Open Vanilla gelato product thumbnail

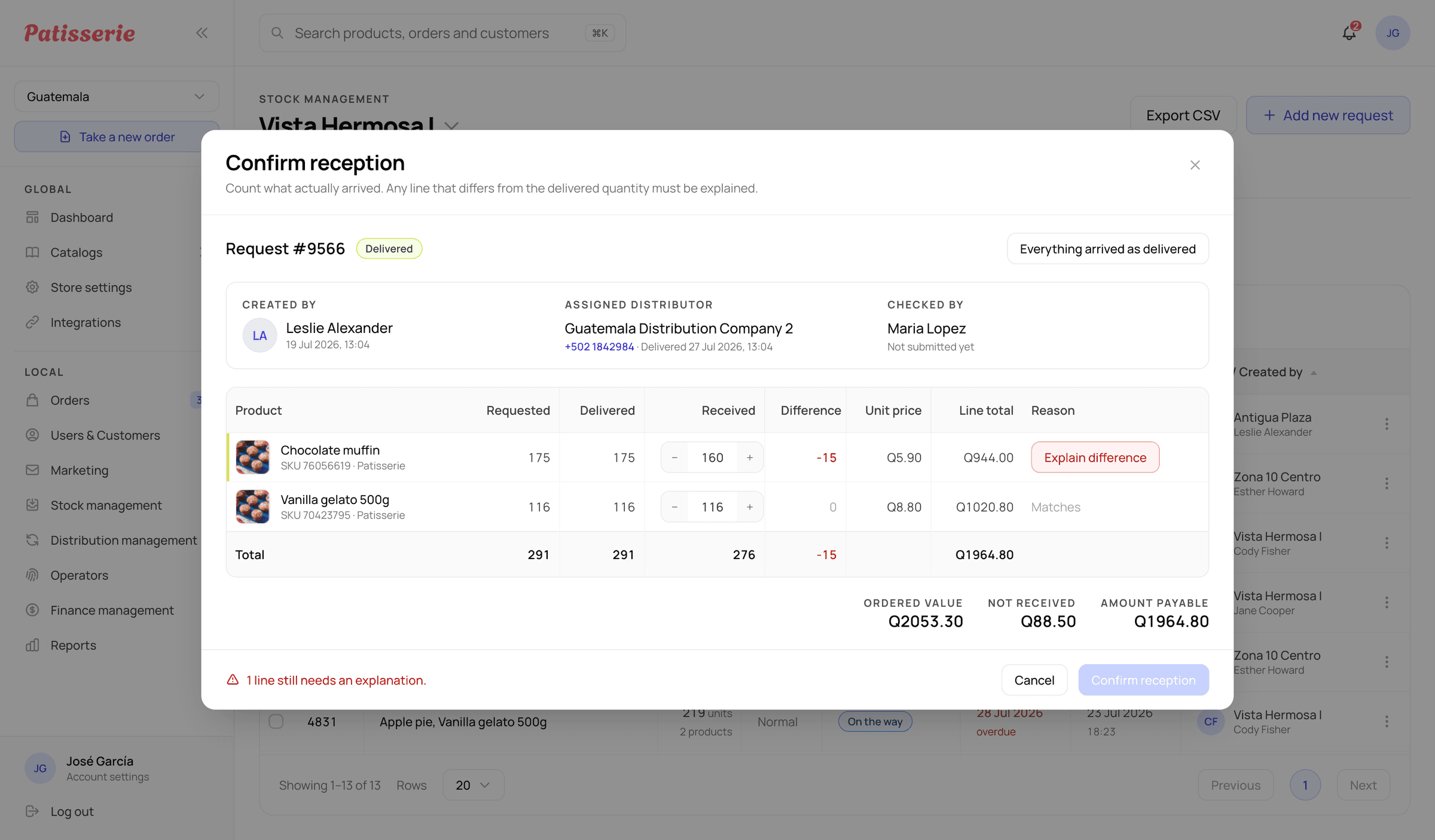(252, 507)
